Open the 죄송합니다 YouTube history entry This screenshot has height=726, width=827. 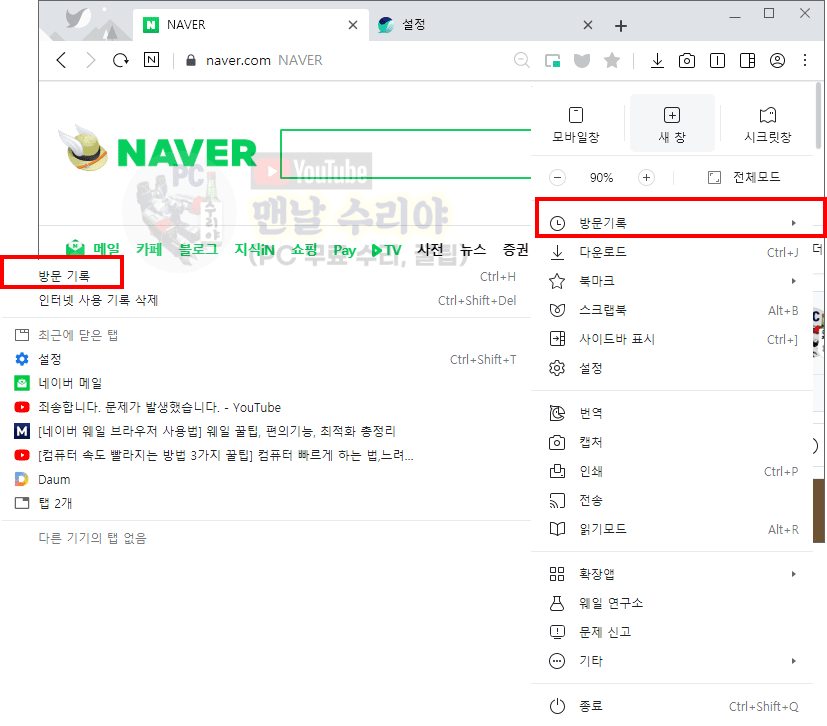coord(266,407)
